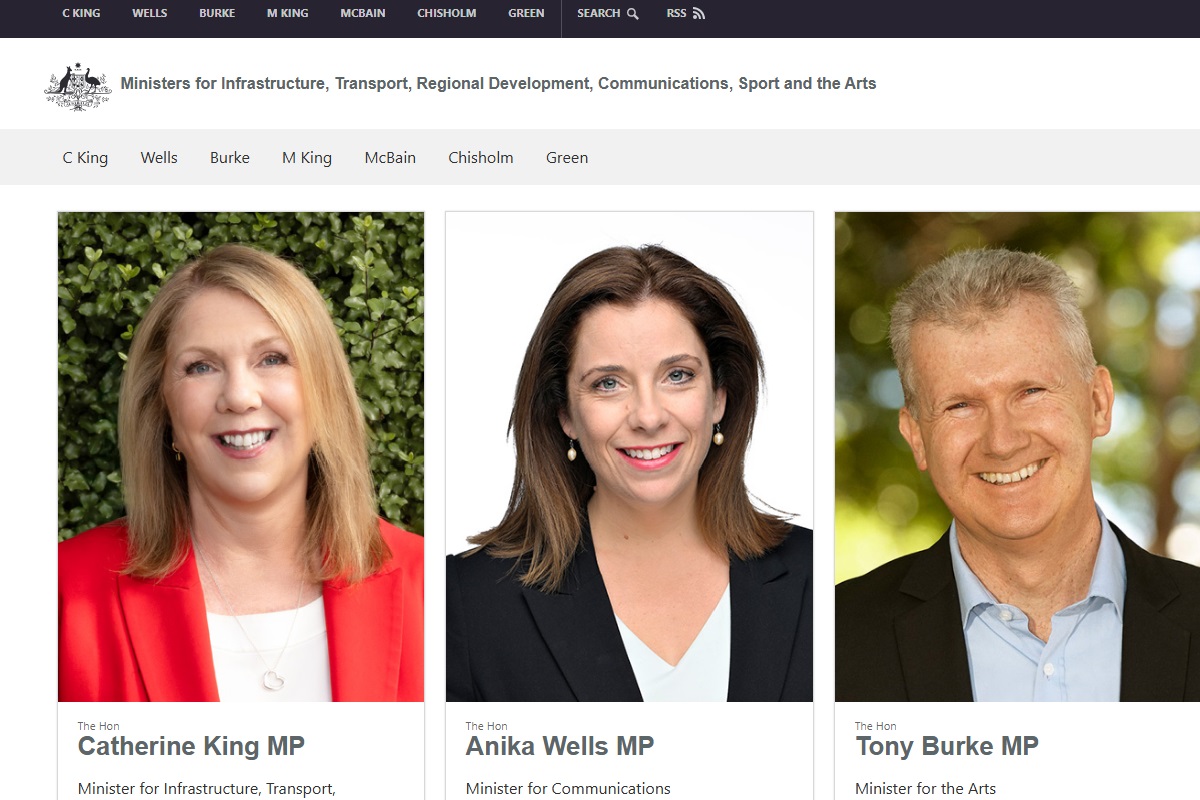Screen dimensions: 1200x800
Task: Select M King in the secondary navigation
Action: (306, 157)
